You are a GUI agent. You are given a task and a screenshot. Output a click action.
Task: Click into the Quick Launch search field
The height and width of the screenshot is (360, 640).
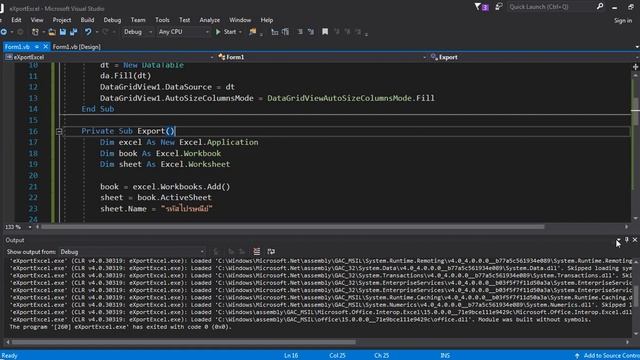click(550, 7)
